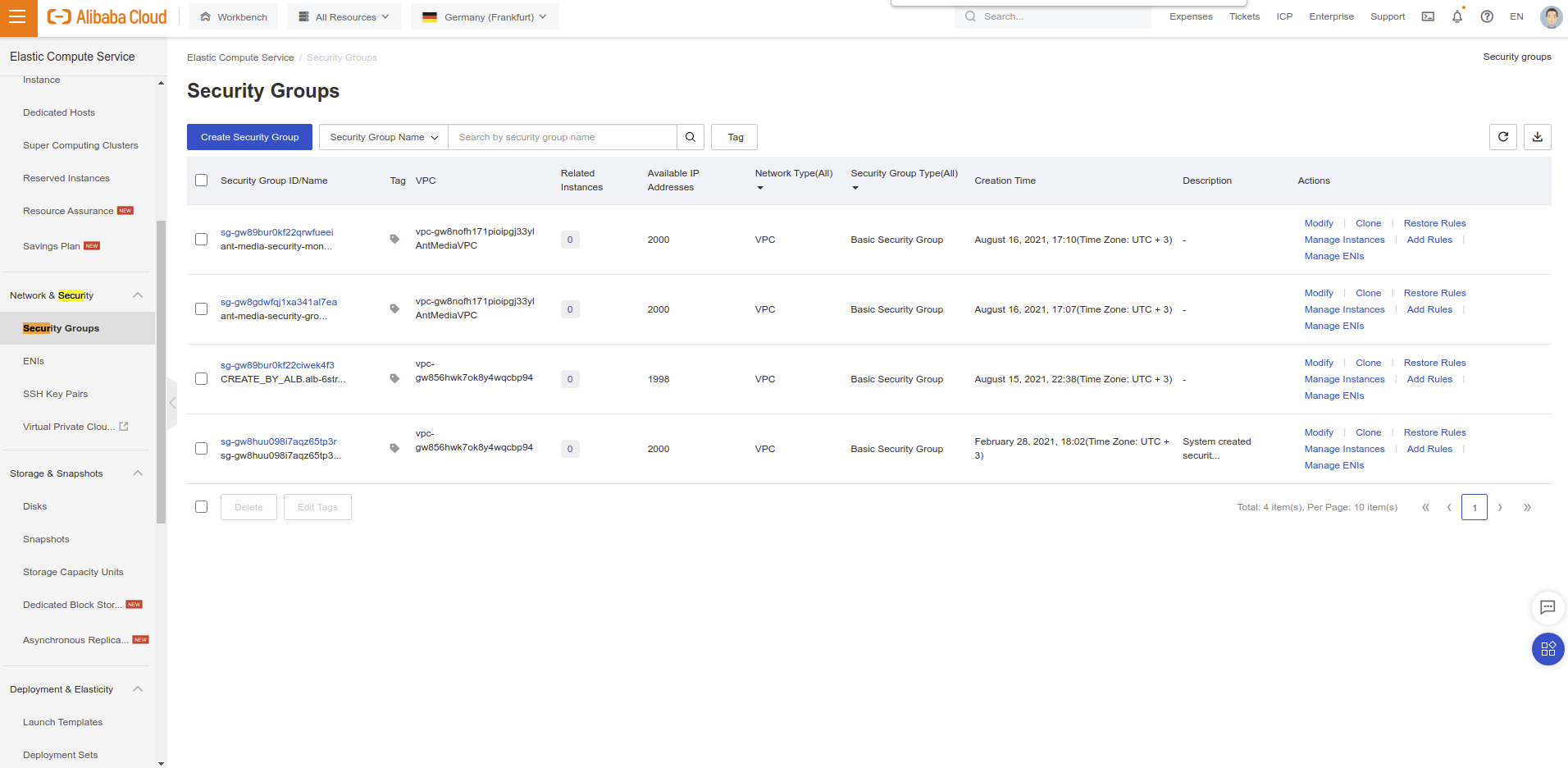The image size is (1568, 768).
Task: Click the Tag filter button
Action: [x=736, y=137]
